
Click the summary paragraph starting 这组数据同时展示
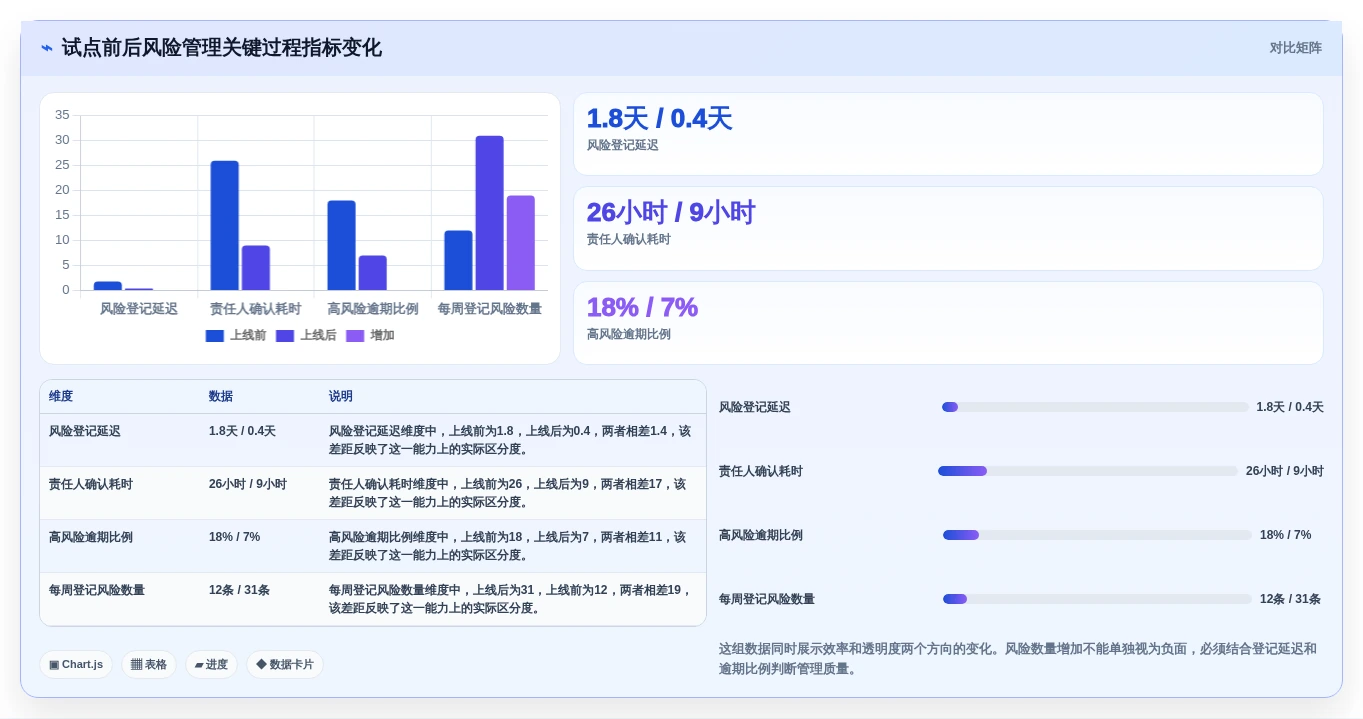point(1018,659)
